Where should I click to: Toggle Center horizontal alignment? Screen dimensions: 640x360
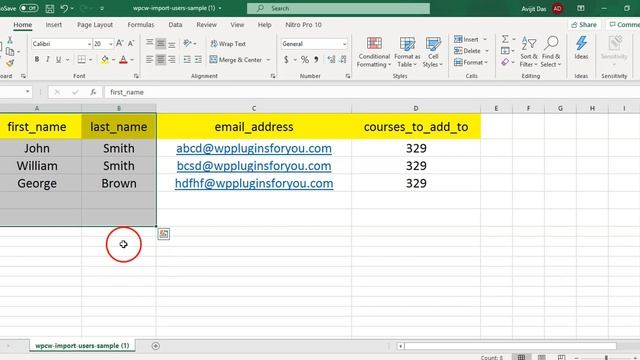tap(161, 60)
